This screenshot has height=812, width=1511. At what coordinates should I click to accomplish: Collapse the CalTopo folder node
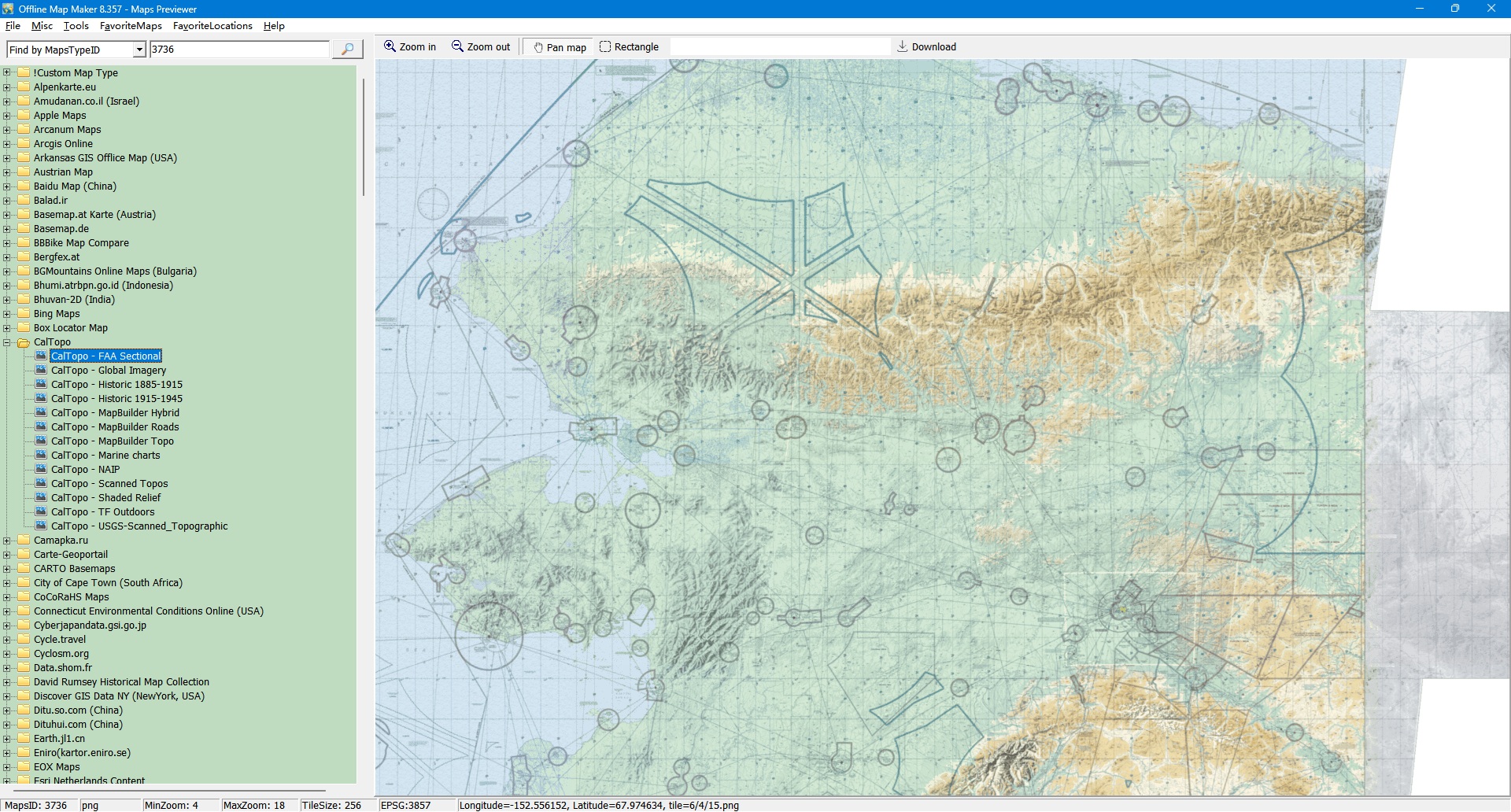tap(7, 342)
